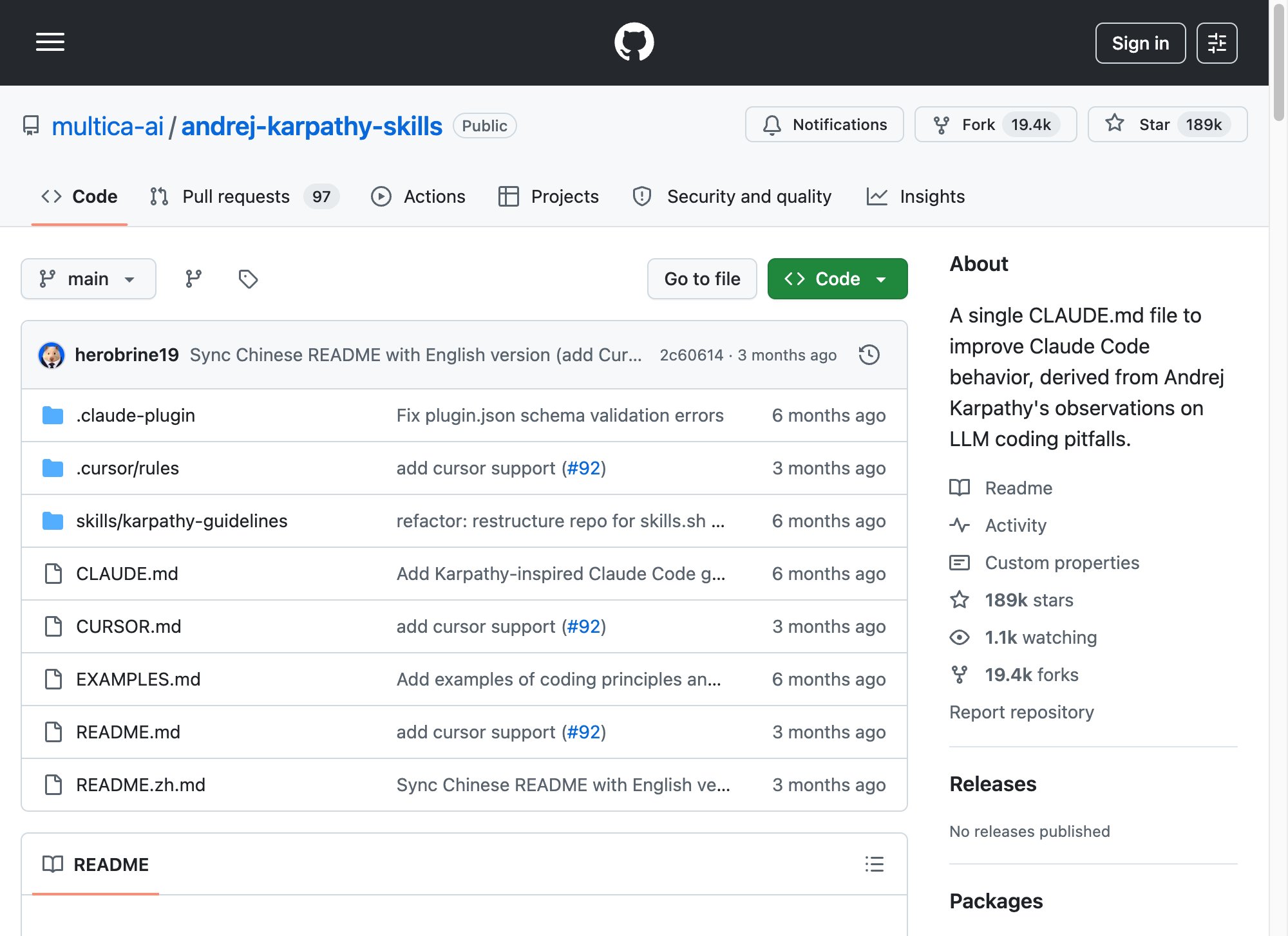Click folder icon beside .claude-plugin

click(x=53, y=415)
